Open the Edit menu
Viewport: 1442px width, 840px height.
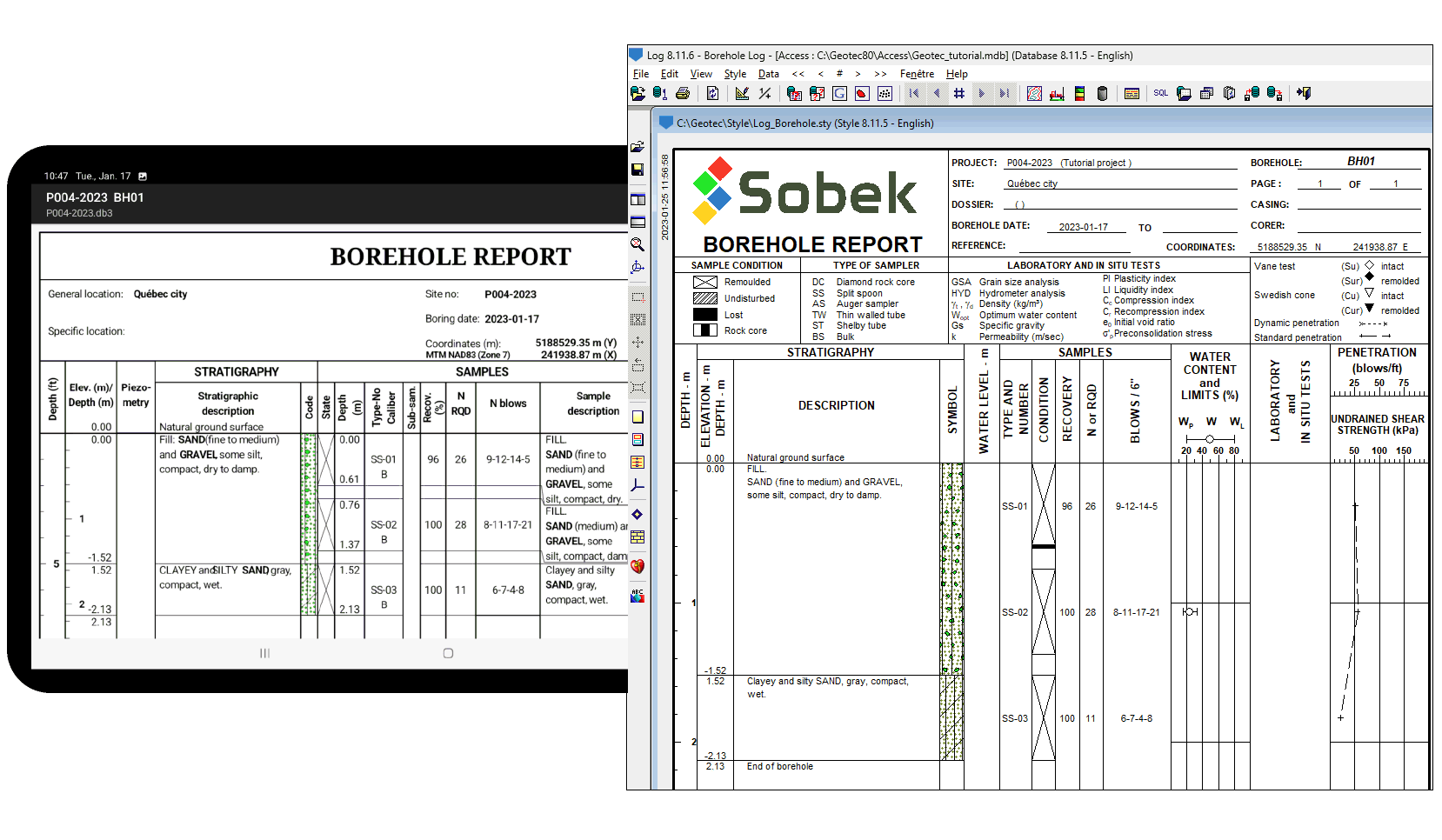click(670, 74)
